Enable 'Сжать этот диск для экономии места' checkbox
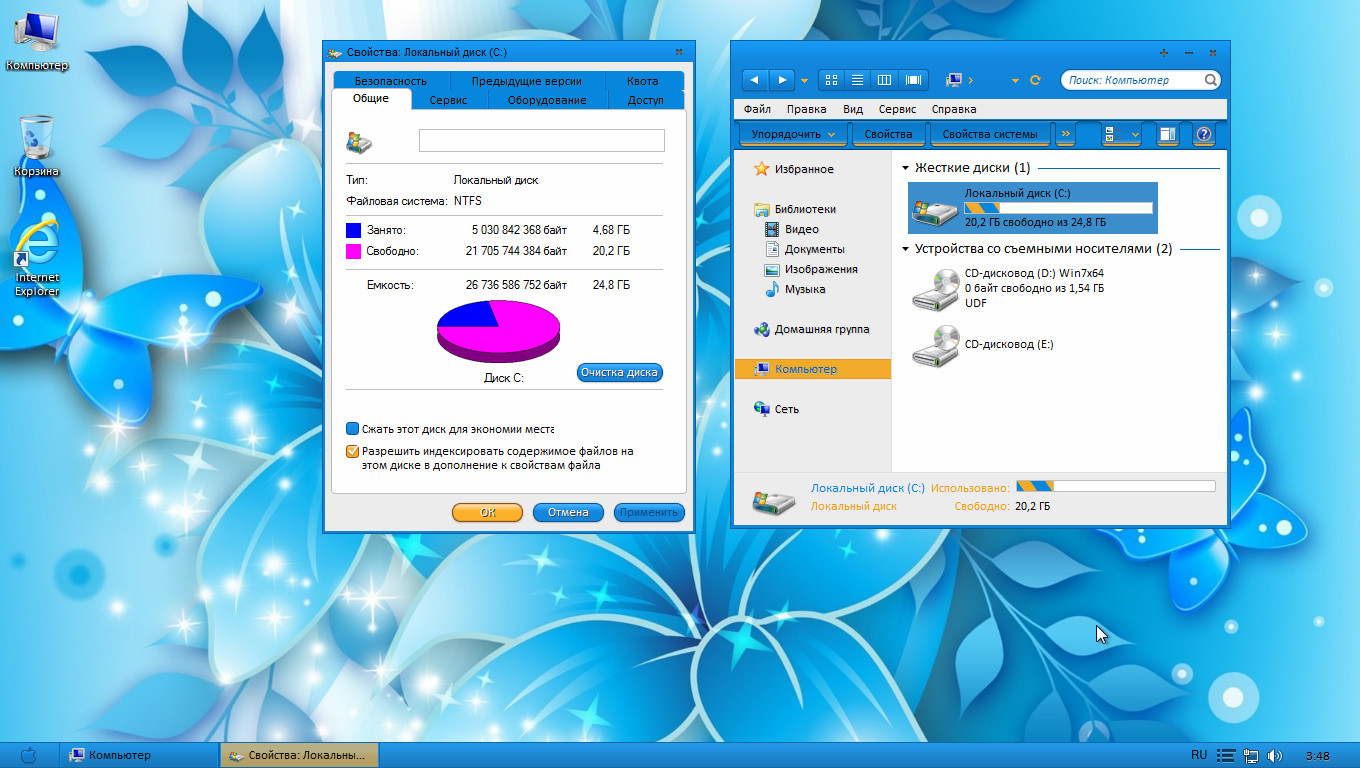 352,429
